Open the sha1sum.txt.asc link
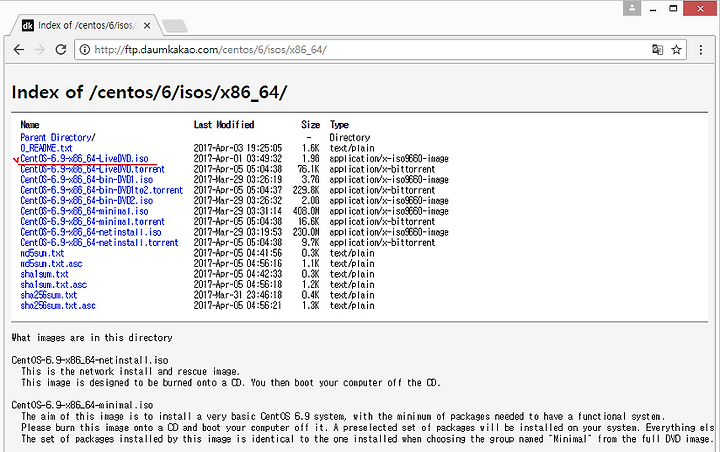Image resolution: width=720 pixels, height=452 pixels. pyautogui.click(x=54, y=285)
